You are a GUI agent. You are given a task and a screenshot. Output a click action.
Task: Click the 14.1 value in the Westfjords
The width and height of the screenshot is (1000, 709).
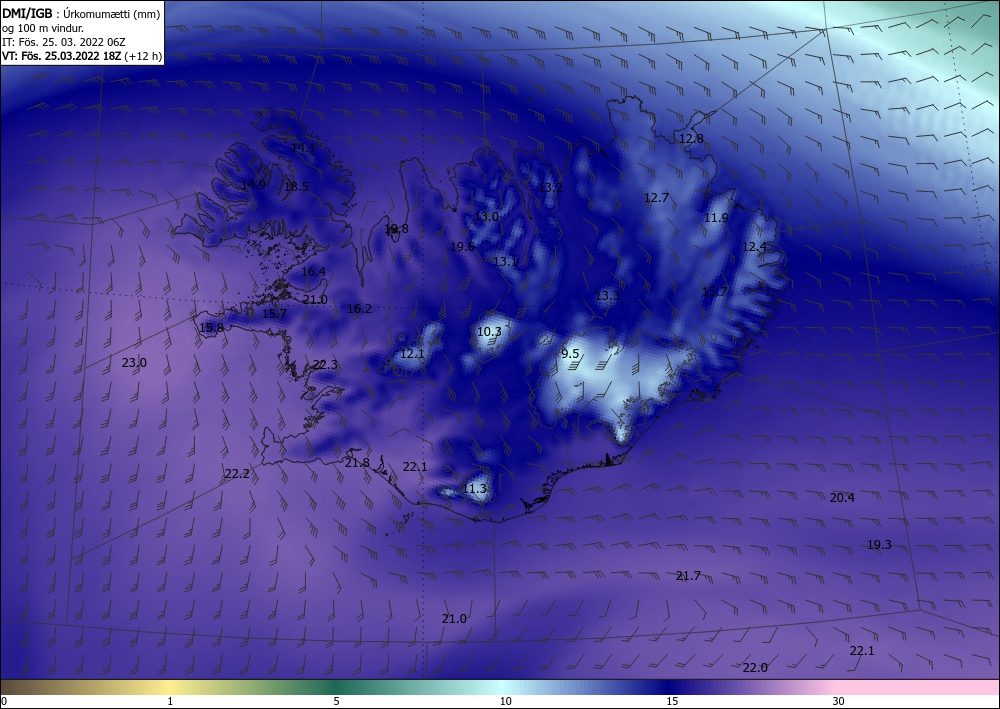[303, 148]
